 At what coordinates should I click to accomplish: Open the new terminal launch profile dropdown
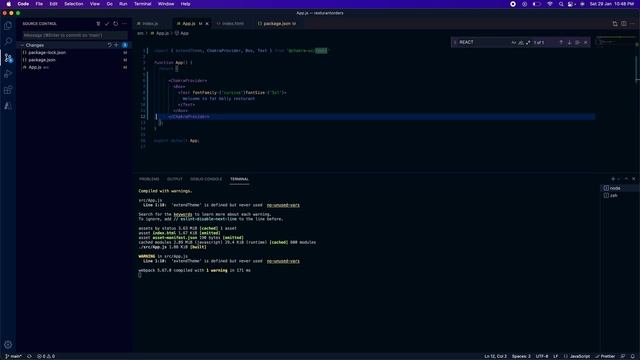coord(619,179)
